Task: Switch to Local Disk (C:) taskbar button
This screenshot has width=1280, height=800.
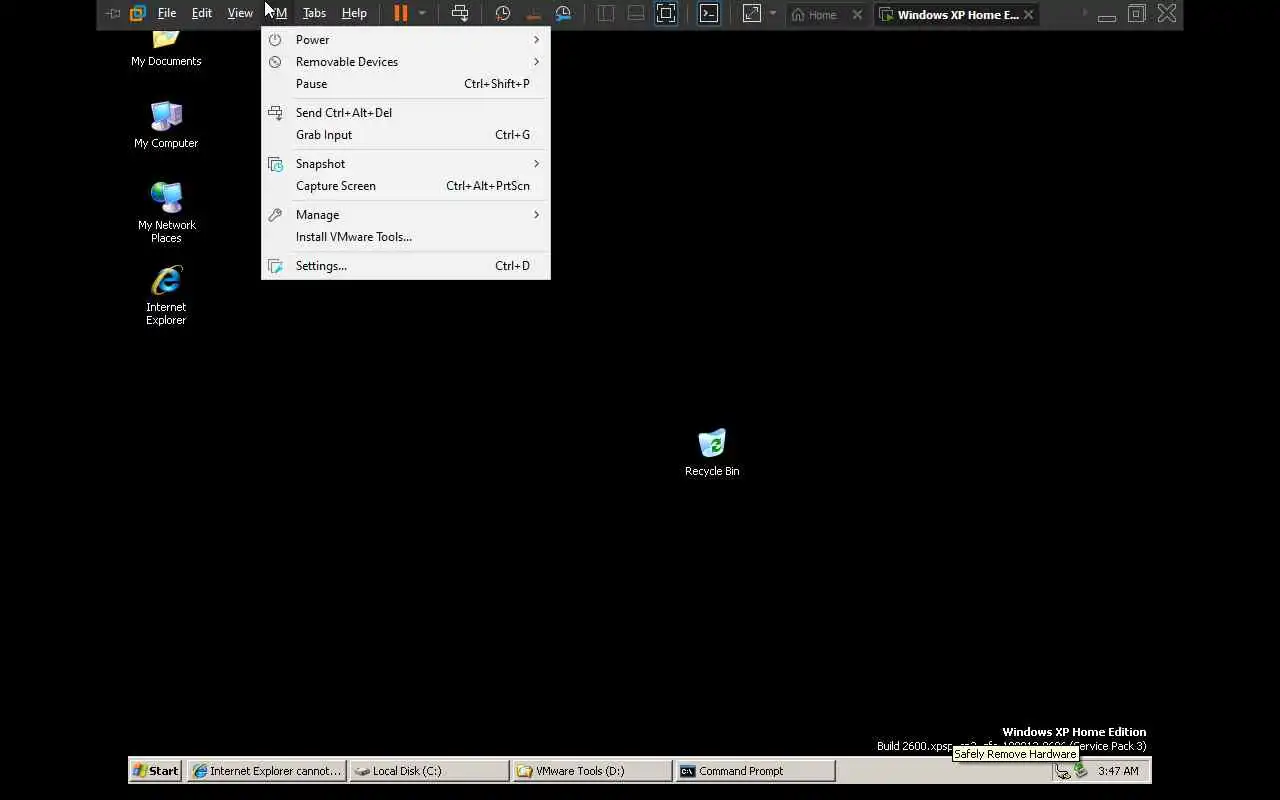Action: (x=430, y=771)
